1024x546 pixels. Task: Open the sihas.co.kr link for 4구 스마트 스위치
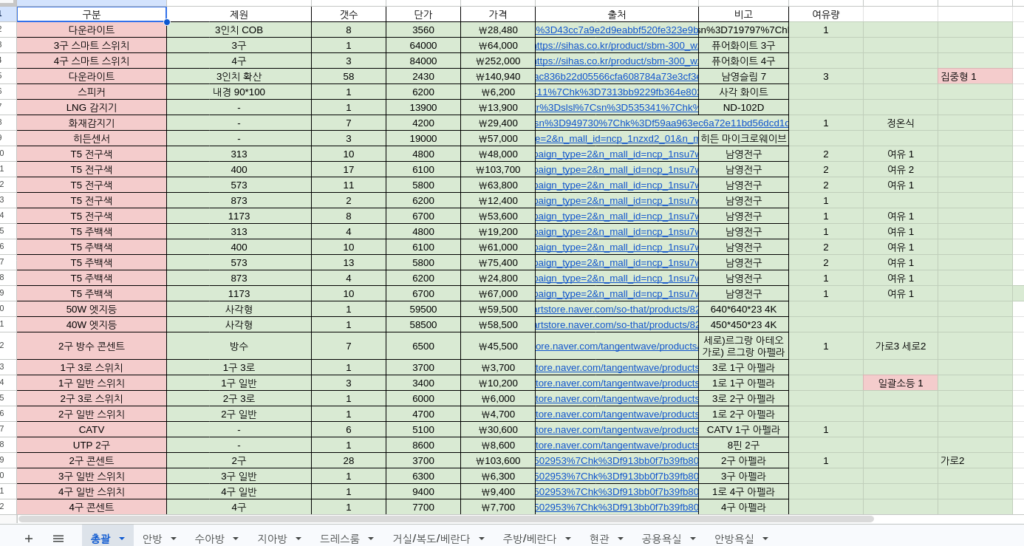(616, 61)
